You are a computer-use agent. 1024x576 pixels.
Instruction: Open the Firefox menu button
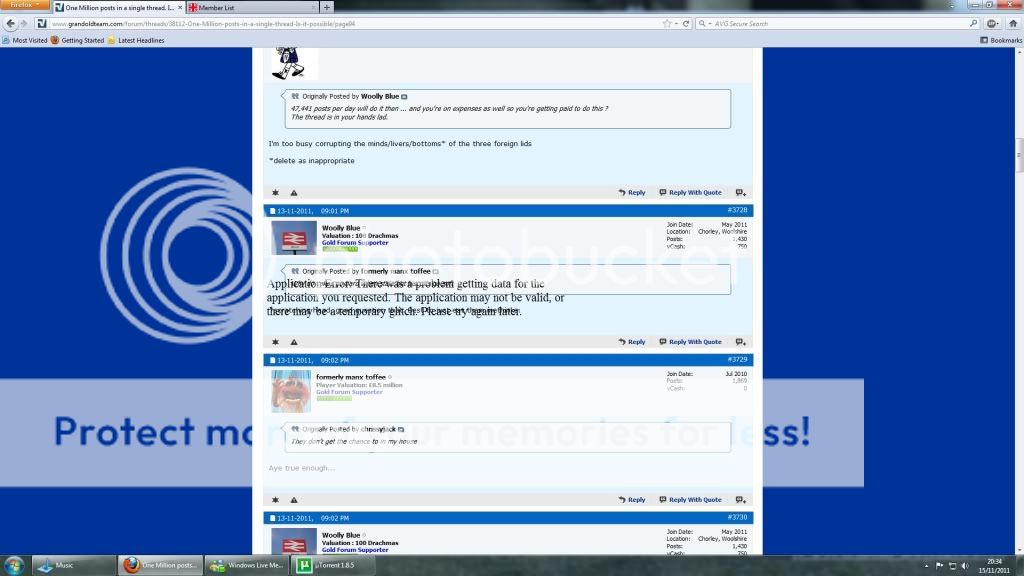coord(25,5)
